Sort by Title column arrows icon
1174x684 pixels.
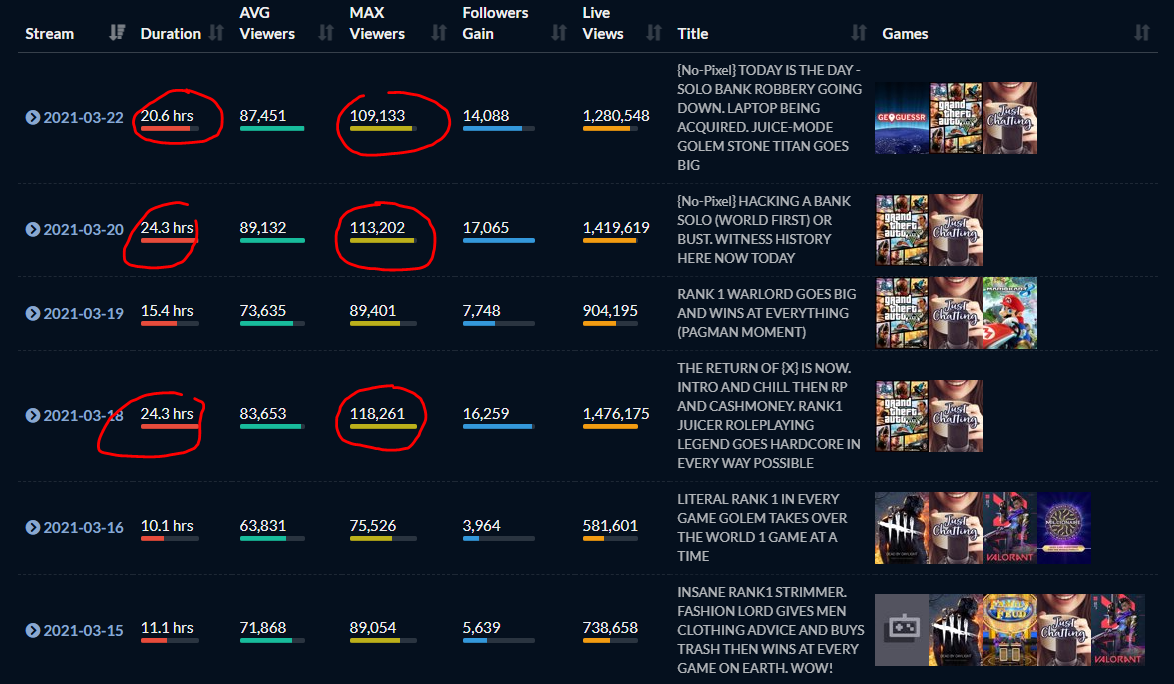(858, 33)
